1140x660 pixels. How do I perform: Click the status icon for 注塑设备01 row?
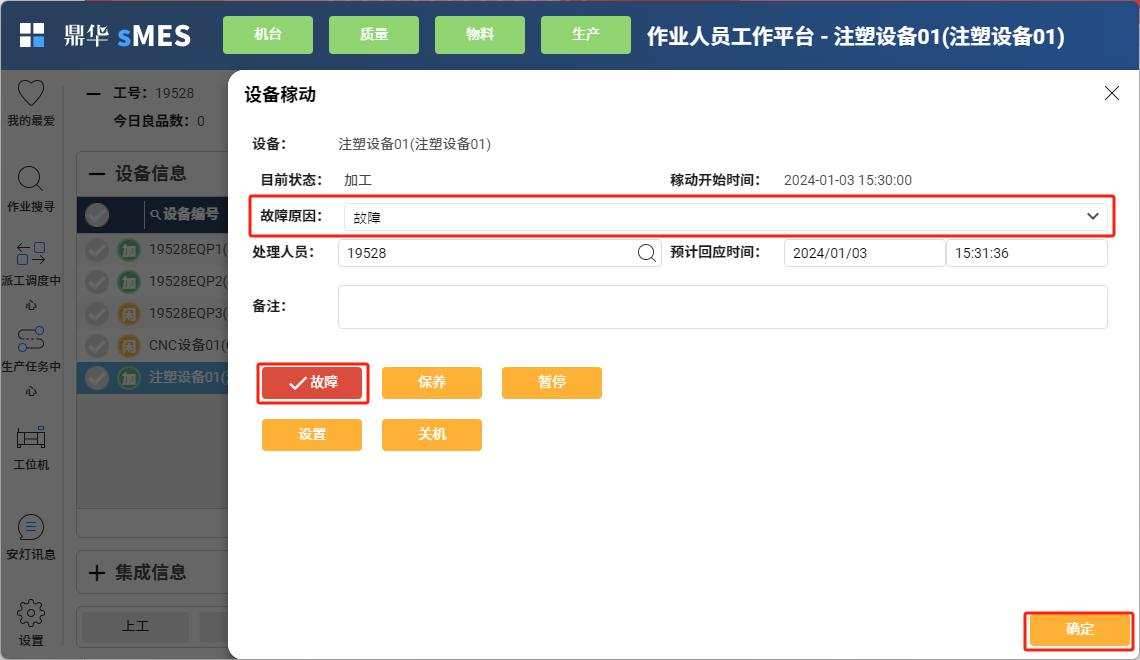[129, 378]
